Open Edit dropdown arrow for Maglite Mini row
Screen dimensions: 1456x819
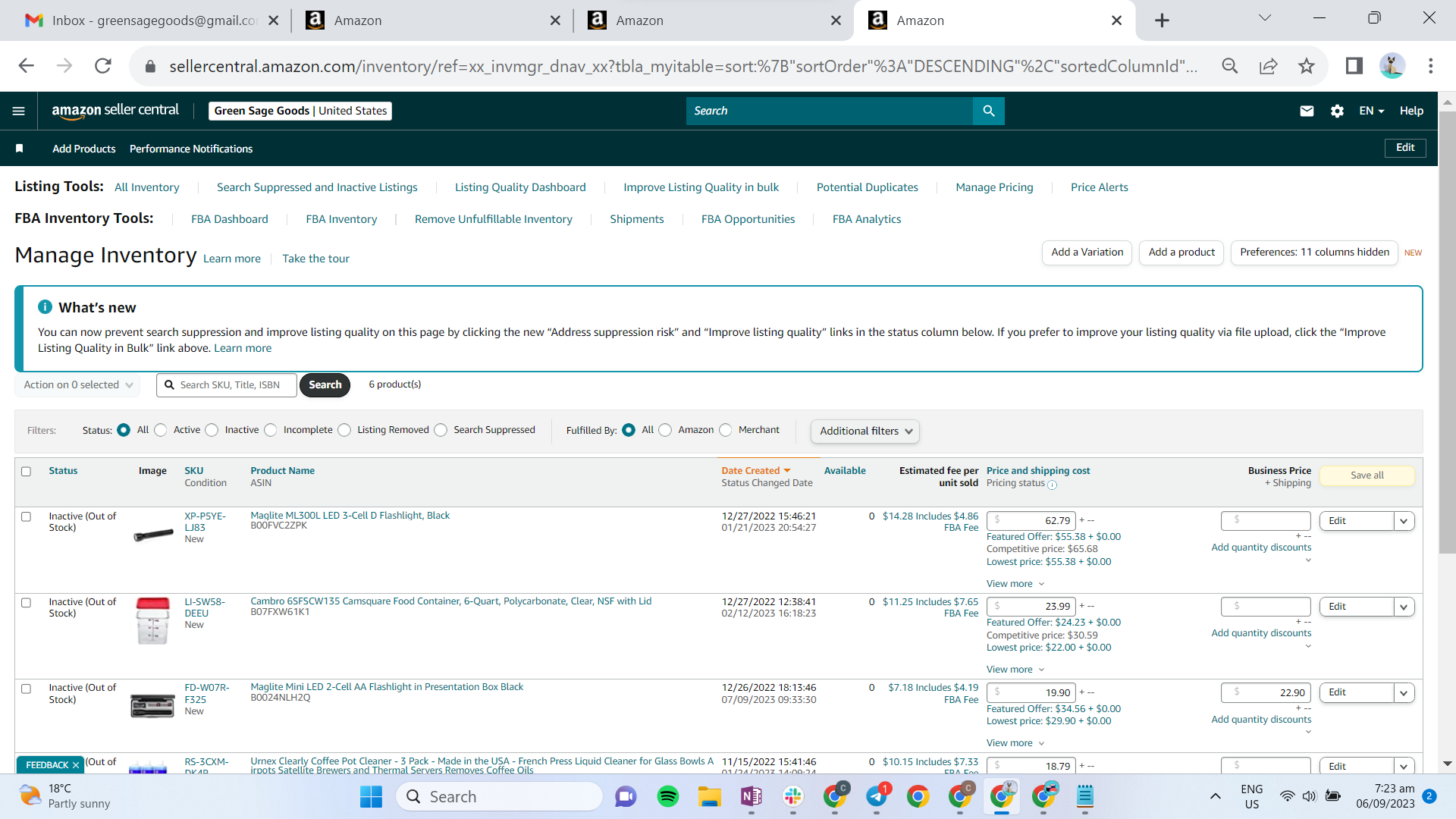click(x=1404, y=692)
